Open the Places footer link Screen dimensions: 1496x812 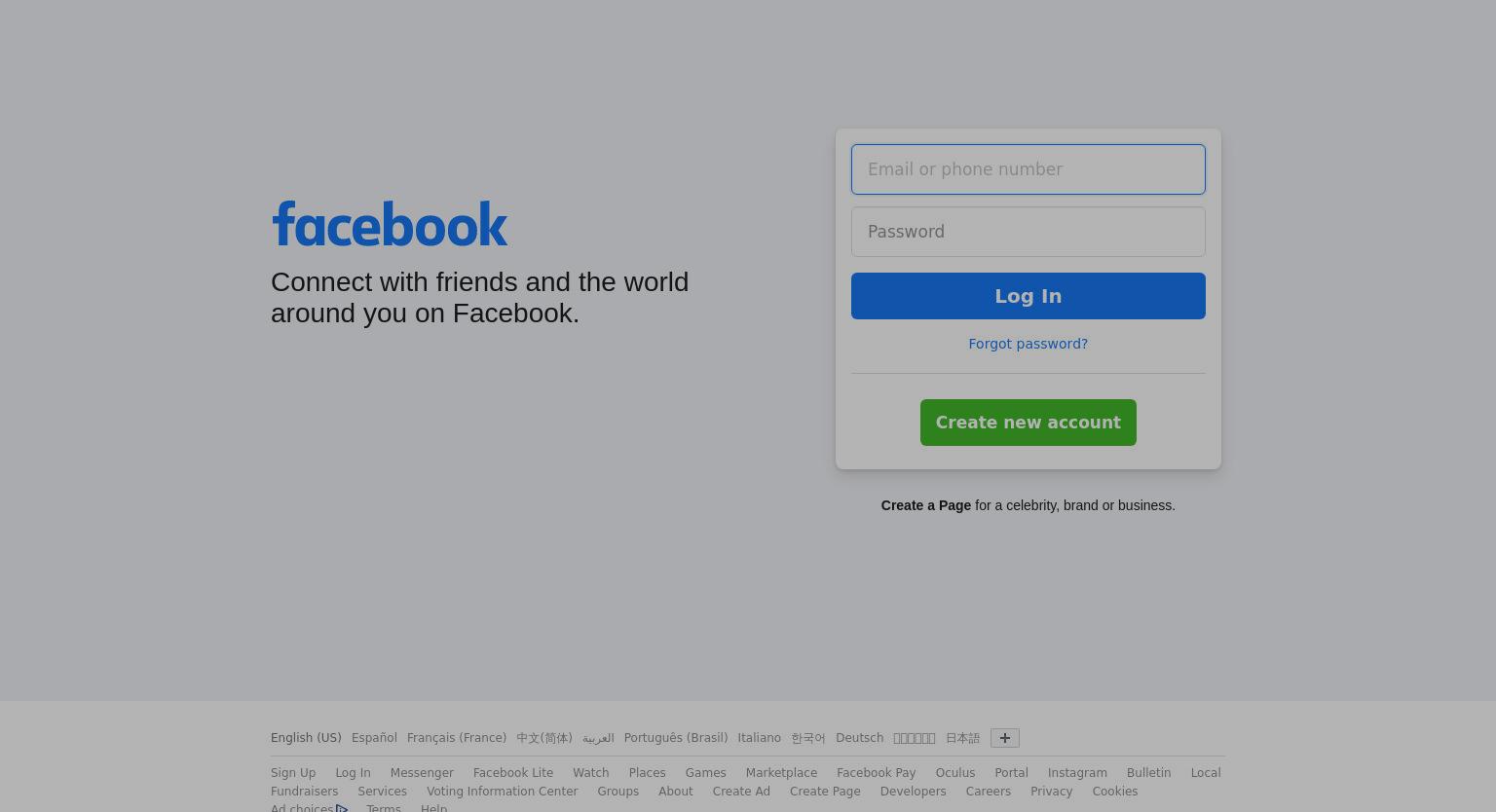coord(647,773)
